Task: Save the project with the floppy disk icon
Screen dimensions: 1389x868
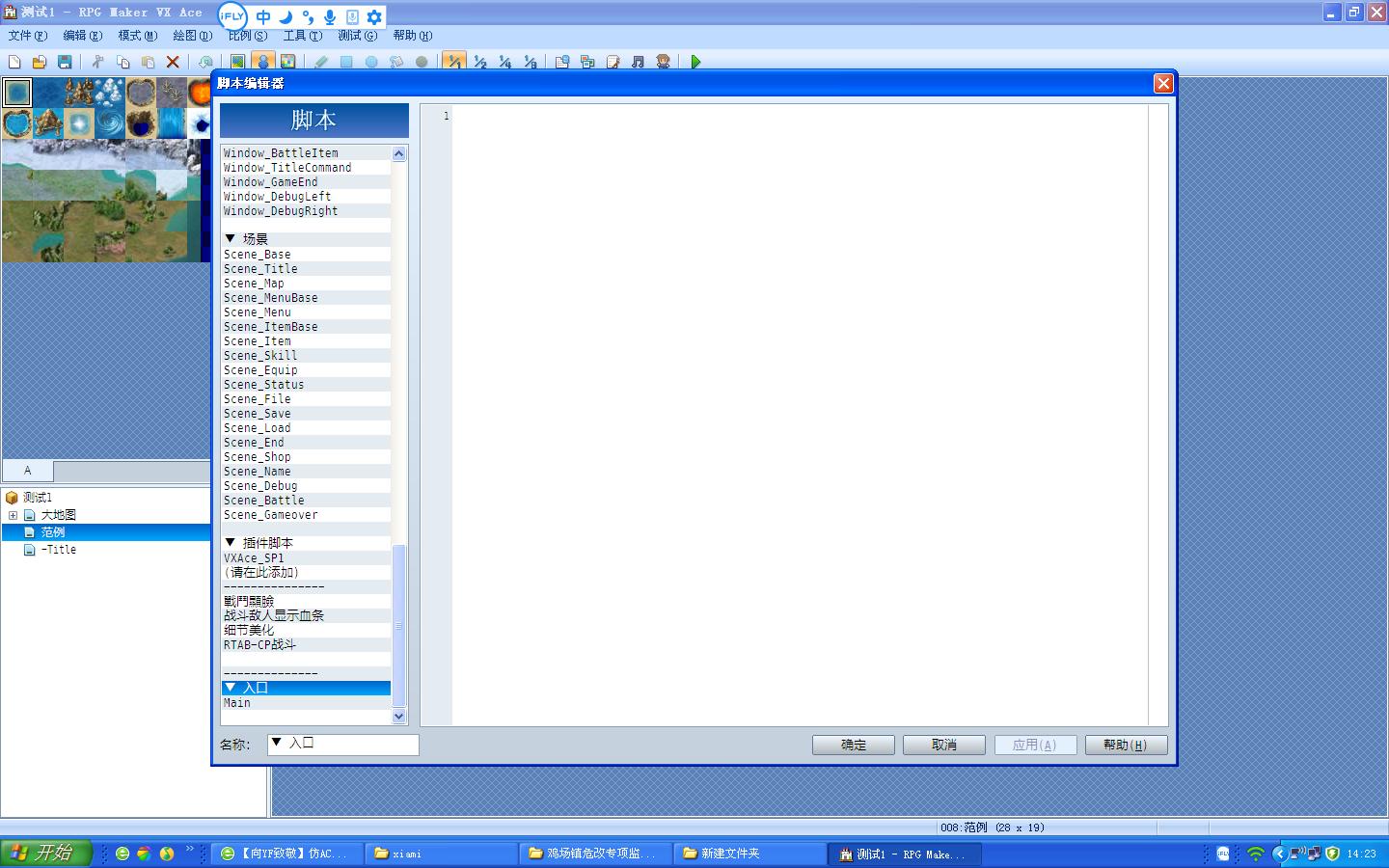Action: [x=65, y=62]
